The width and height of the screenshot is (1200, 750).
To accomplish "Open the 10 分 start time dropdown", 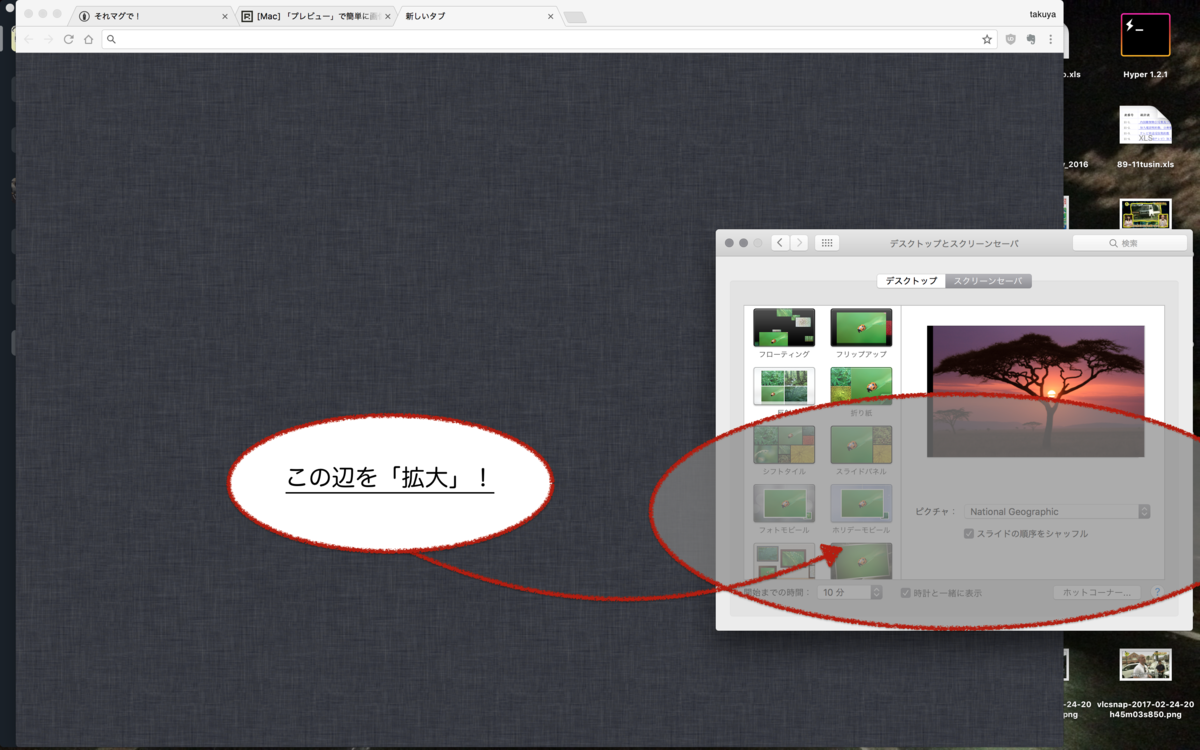I will coord(850,592).
